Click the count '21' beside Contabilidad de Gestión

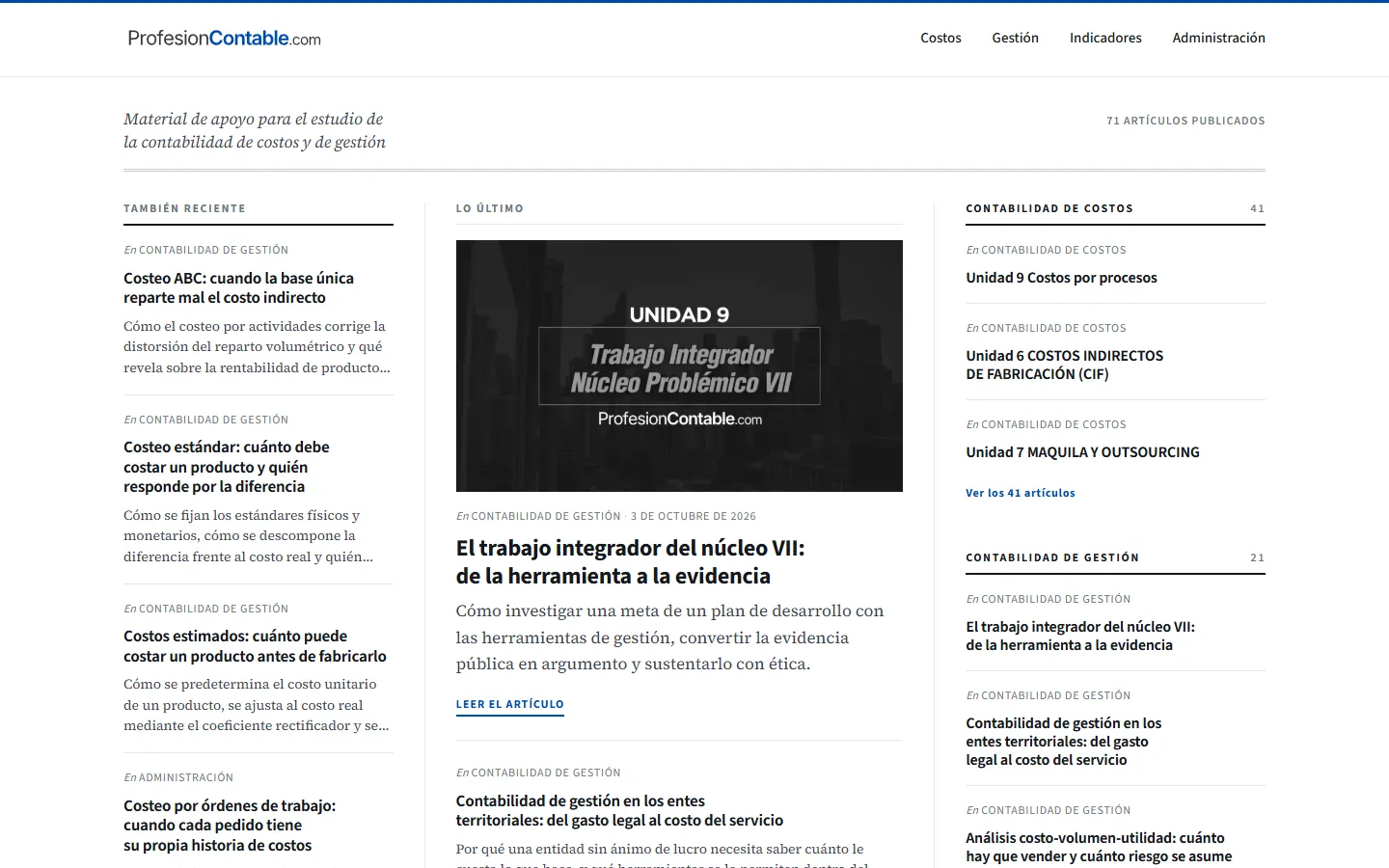coord(1258,557)
